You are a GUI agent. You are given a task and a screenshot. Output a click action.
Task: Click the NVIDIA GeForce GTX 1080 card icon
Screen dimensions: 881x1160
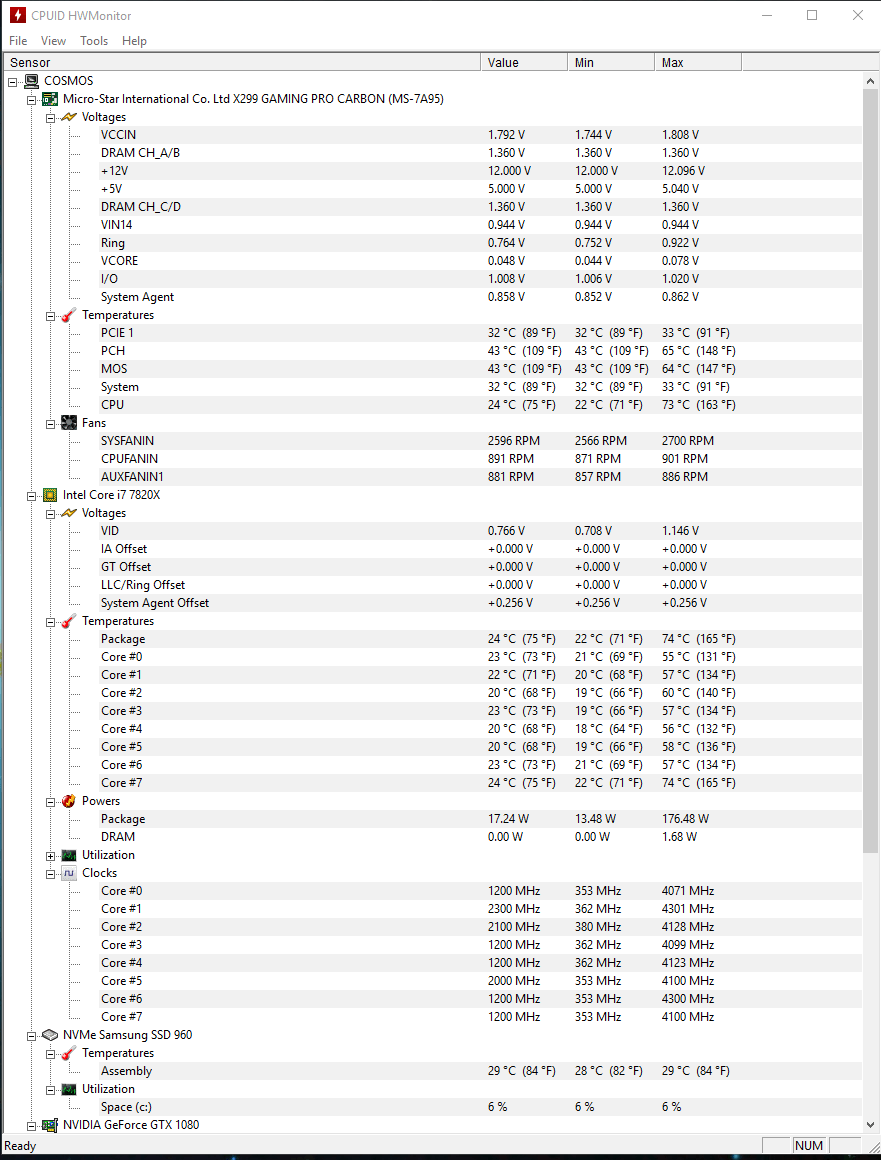50,1125
